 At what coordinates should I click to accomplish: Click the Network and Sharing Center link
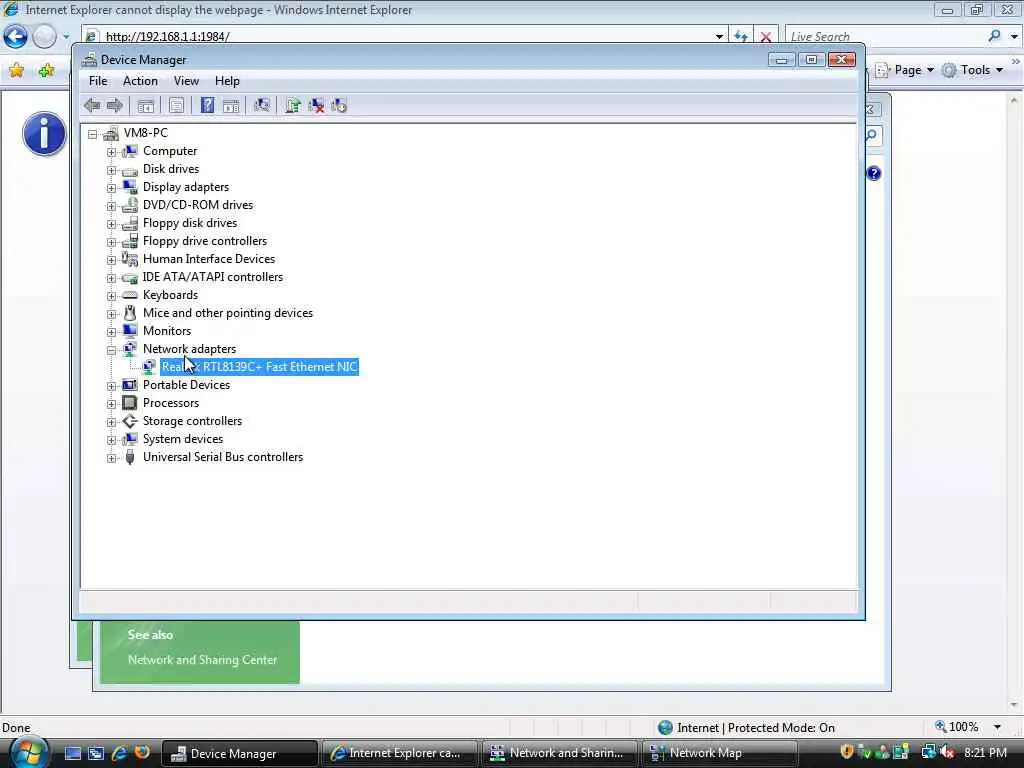tap(202, 660)
